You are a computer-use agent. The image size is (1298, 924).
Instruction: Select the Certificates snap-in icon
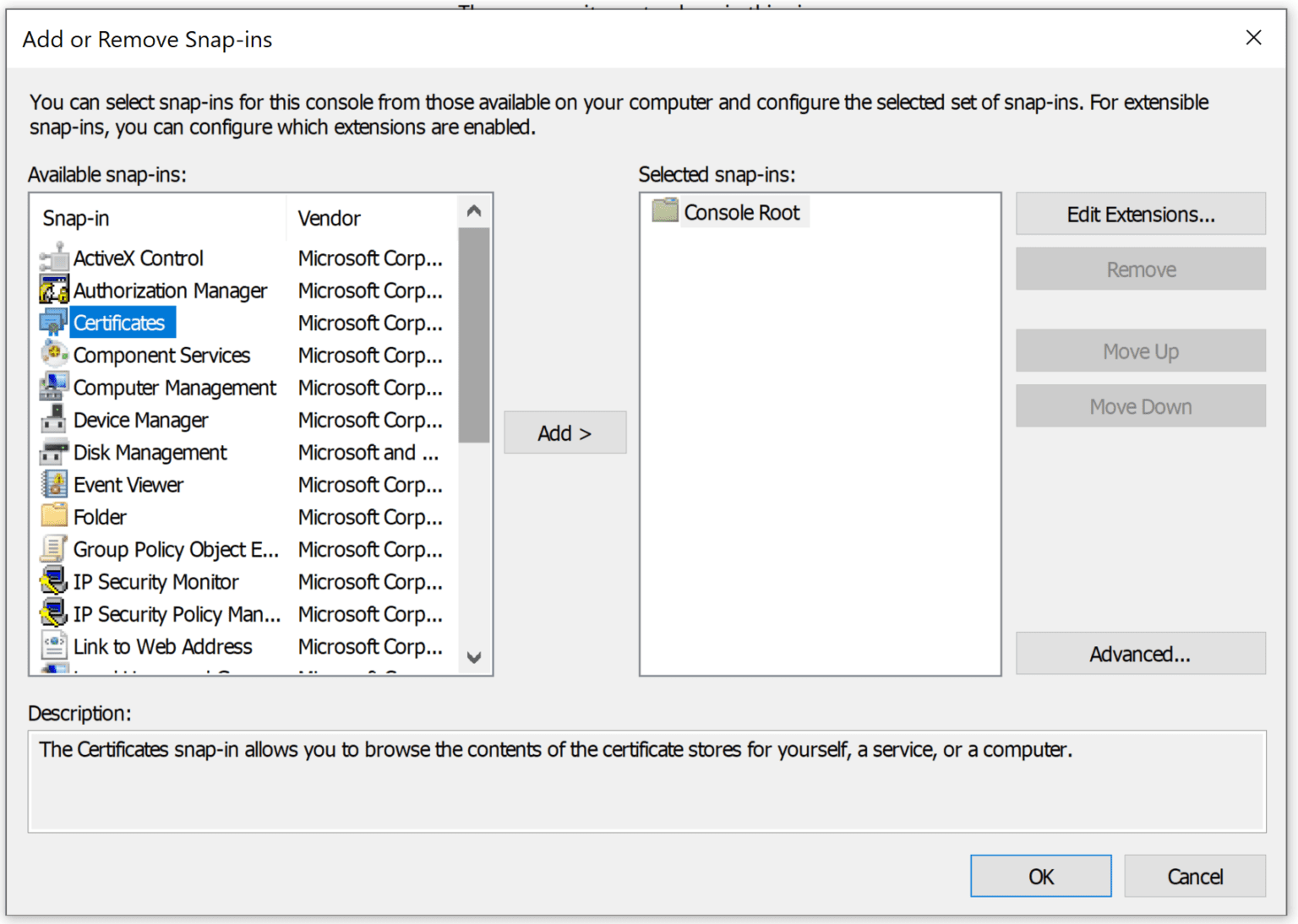point(54,322)
